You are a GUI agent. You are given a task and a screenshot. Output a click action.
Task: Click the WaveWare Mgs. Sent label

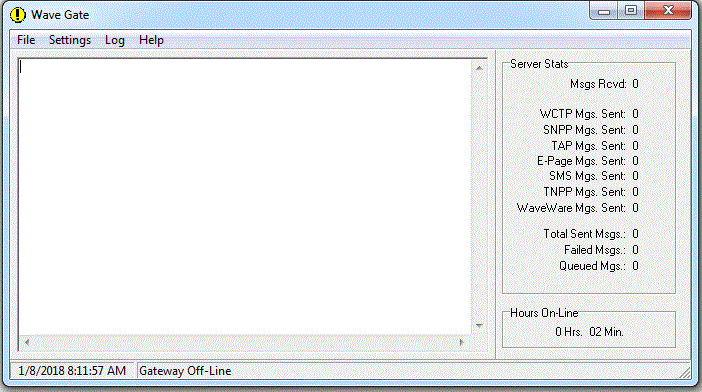pos(571,208)
